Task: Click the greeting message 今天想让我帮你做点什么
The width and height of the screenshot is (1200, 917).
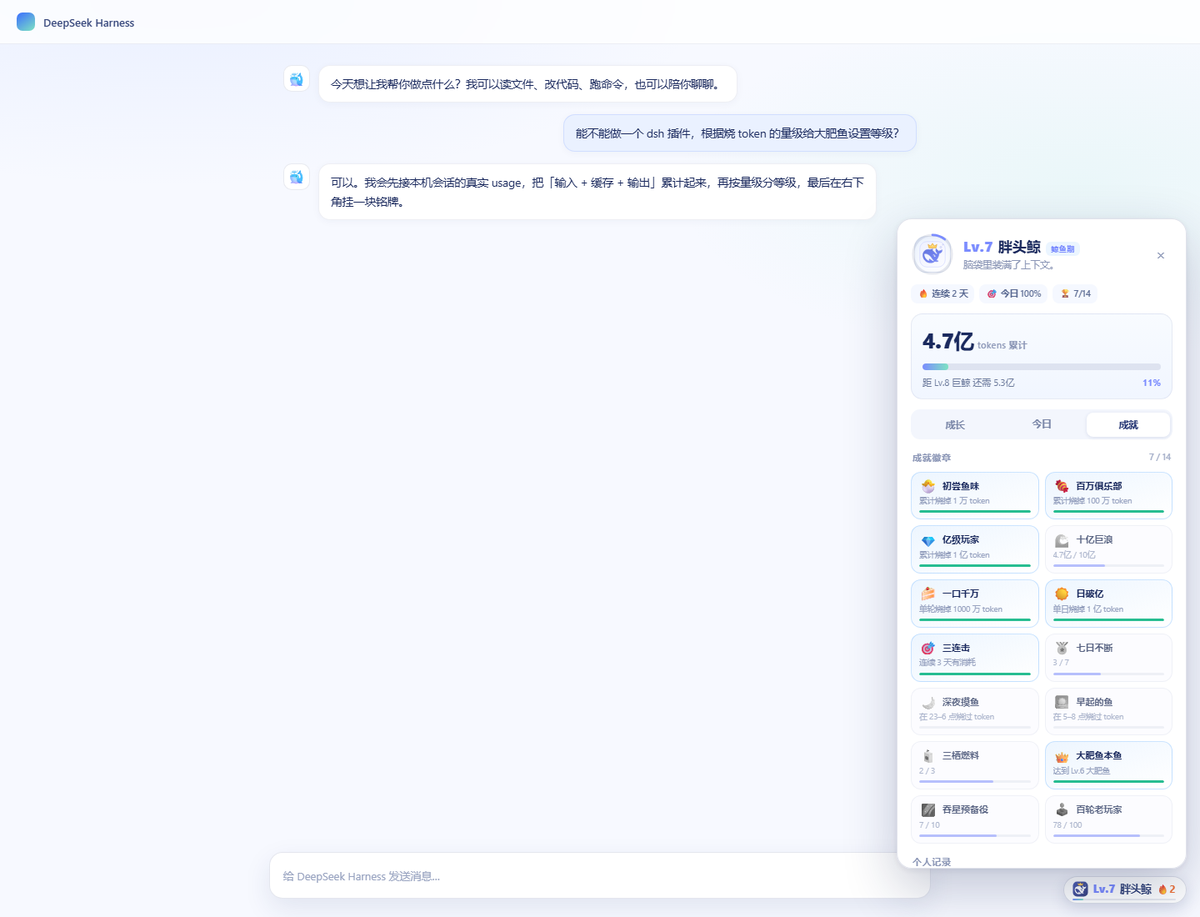Action: click(527, 84)
